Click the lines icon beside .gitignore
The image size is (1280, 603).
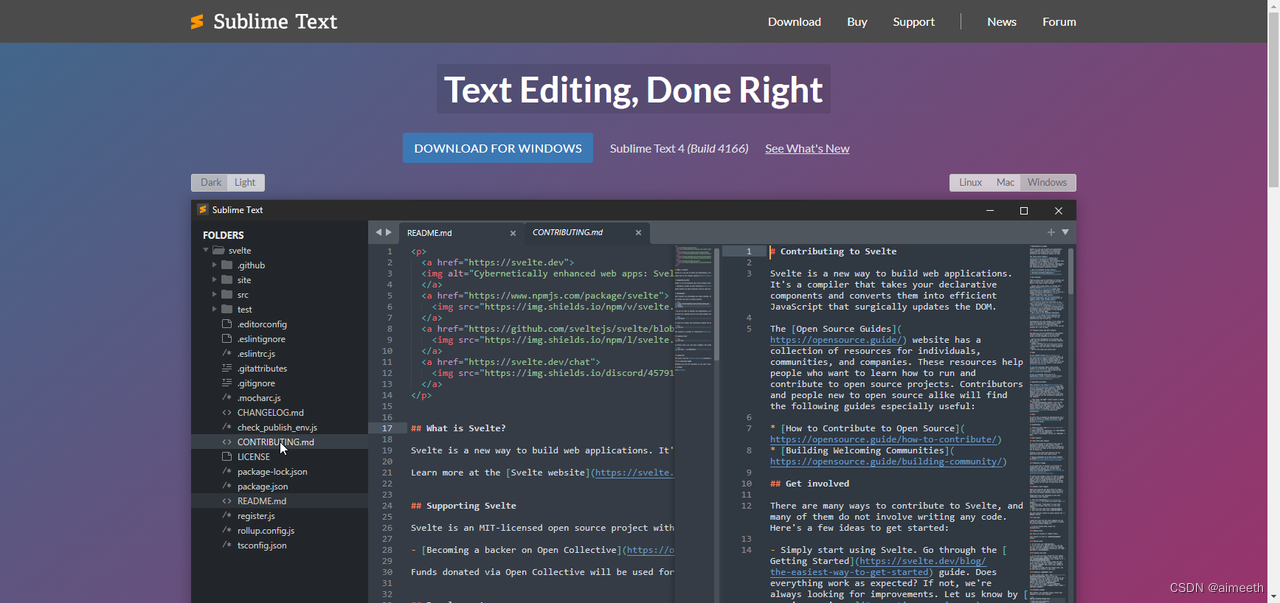click(x=227, y=383)
